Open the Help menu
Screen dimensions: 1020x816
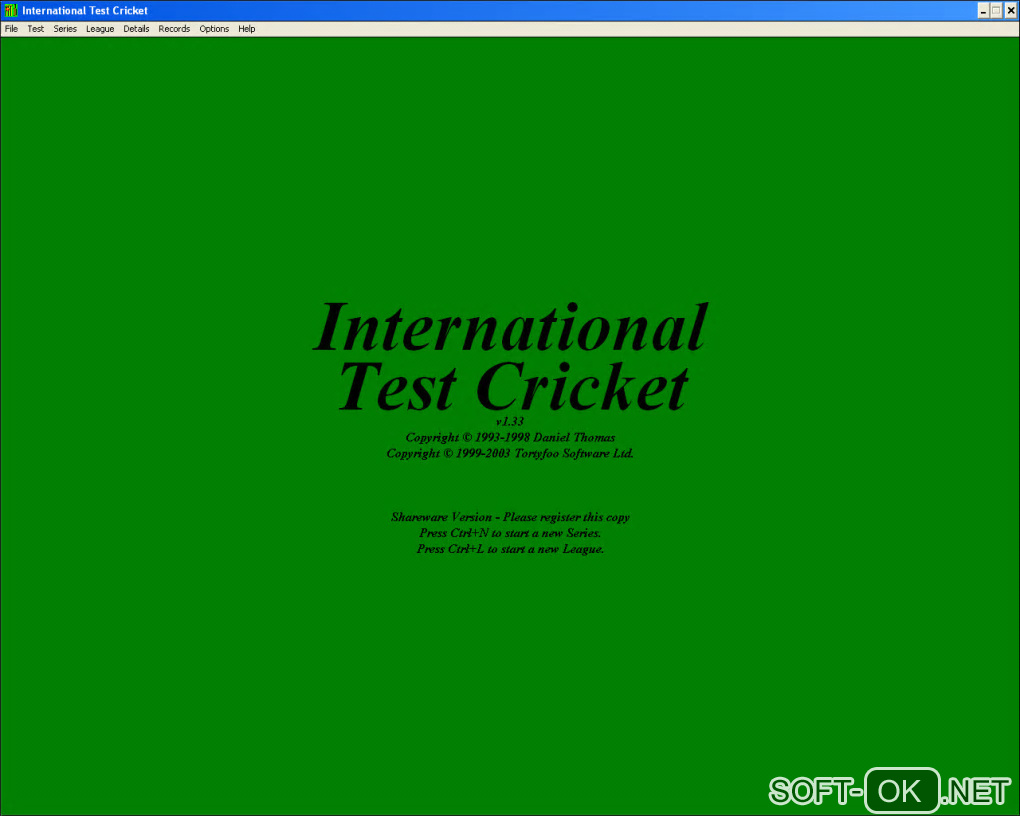tap(247, 29)
